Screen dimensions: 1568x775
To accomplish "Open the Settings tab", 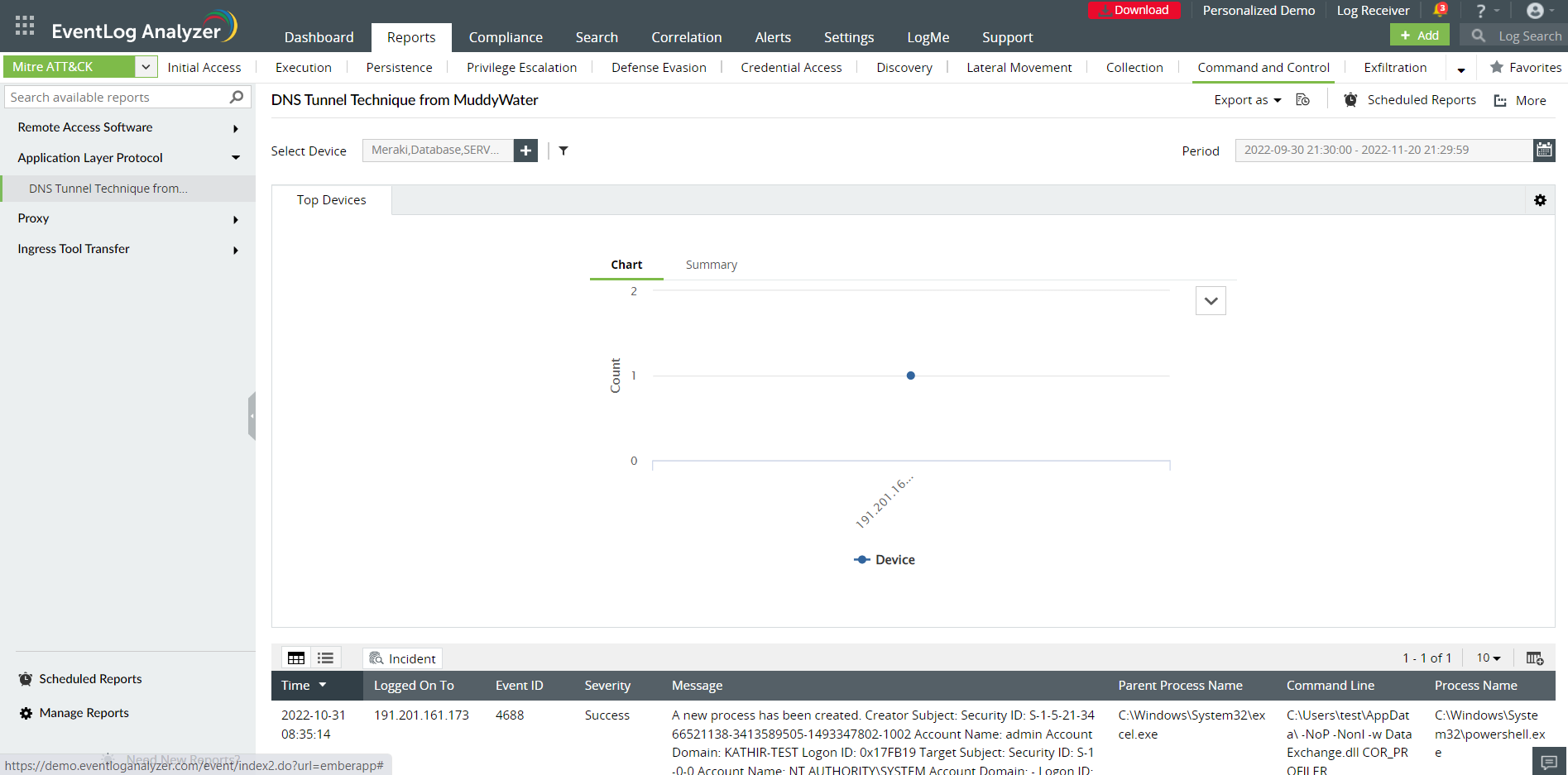I will (x=849, y=37).
